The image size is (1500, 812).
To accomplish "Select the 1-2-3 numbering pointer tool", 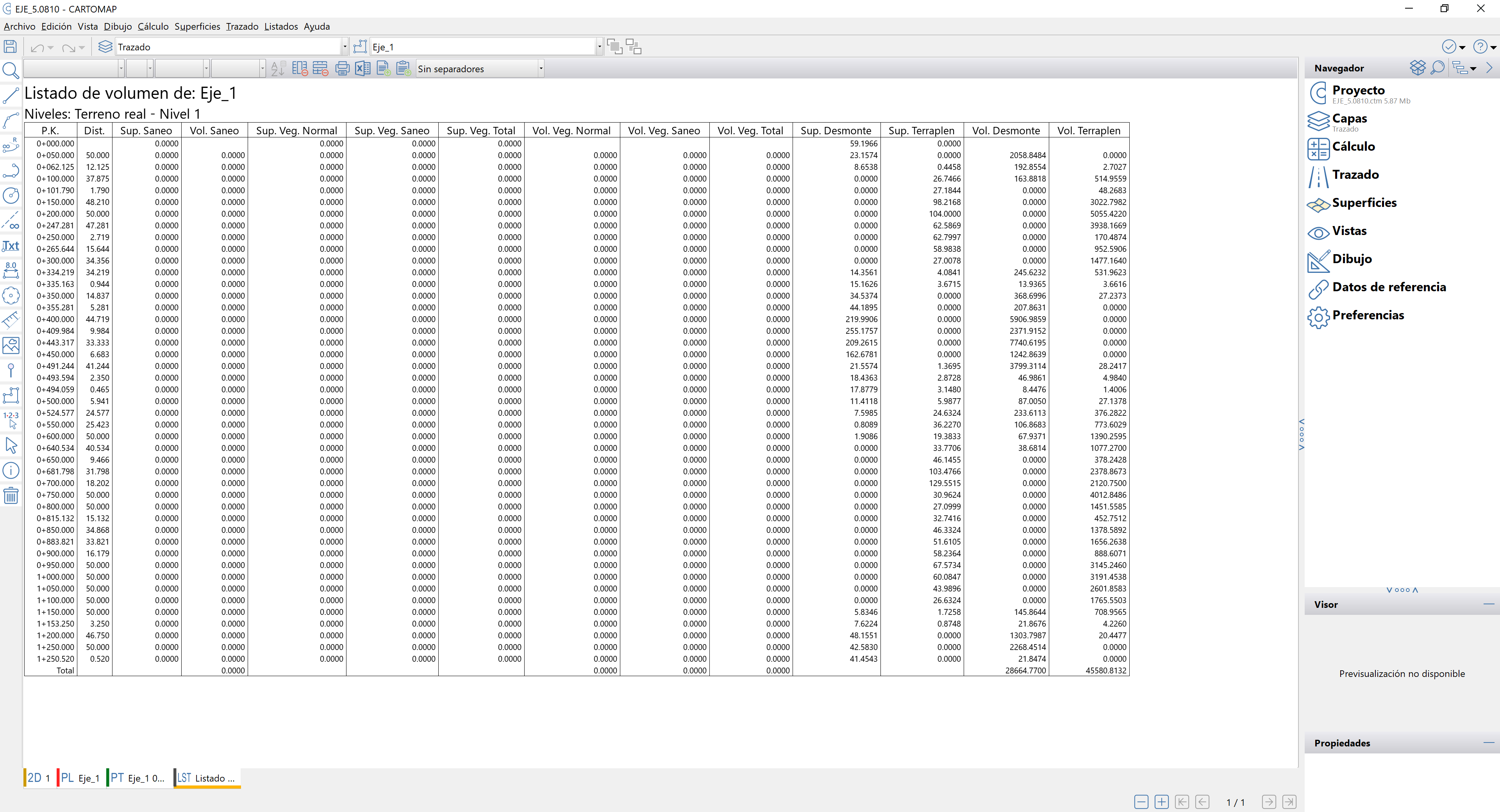I will [x=11, y=420].
